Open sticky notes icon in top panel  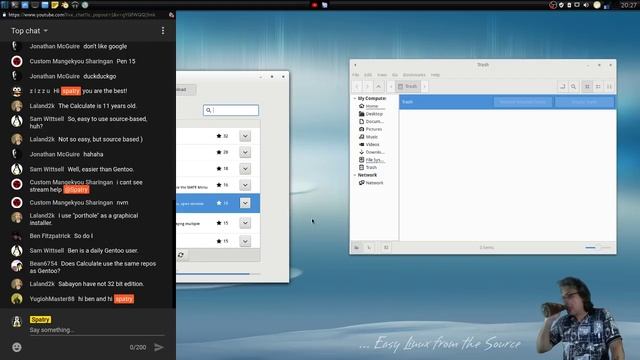point(55,5)
